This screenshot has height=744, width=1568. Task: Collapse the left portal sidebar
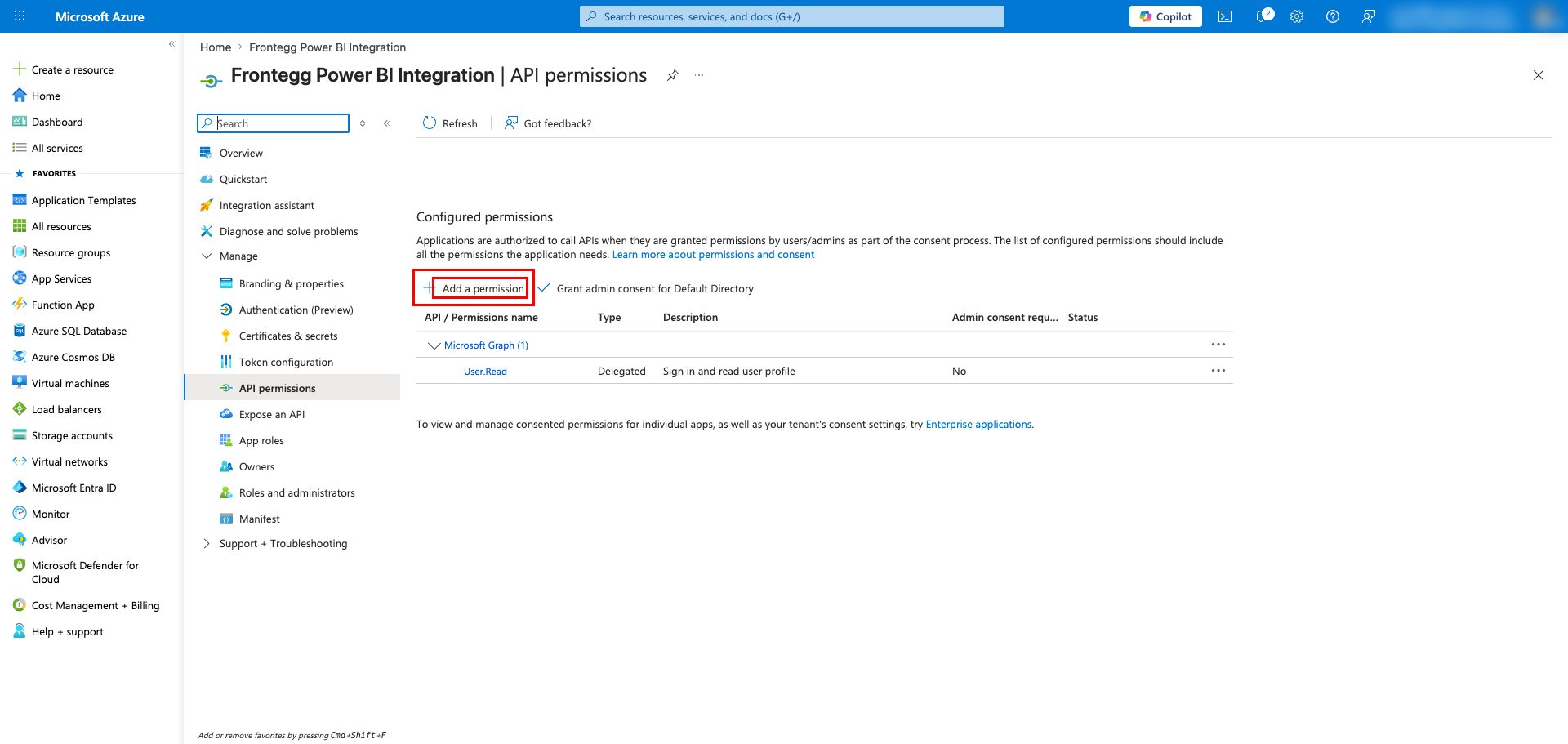point(171,44)
